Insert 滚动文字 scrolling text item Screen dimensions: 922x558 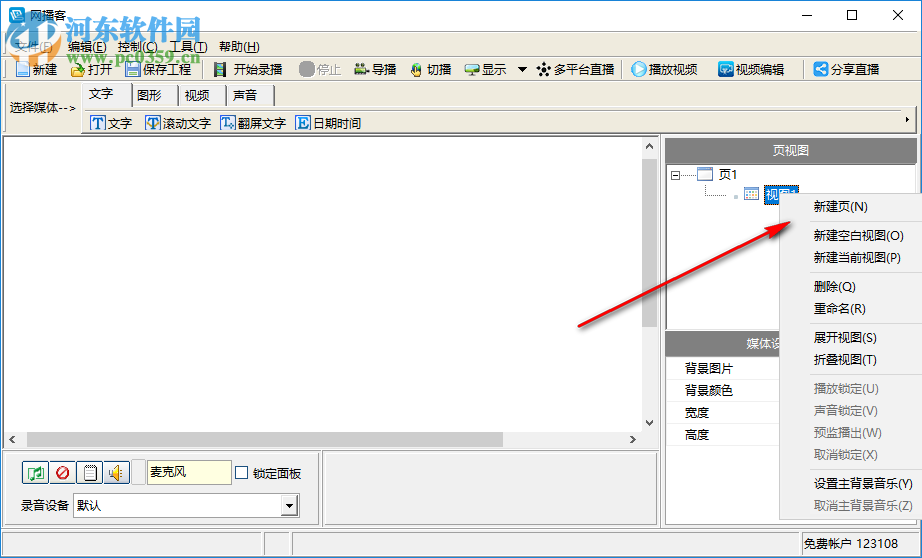(178, 123)
